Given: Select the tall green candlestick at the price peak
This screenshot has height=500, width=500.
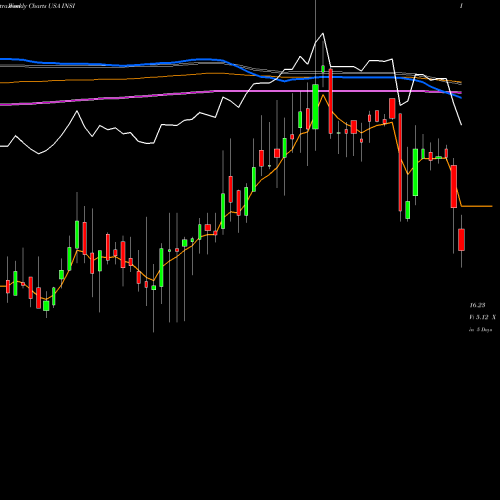Looking at the screenshot, I should 315,107.
